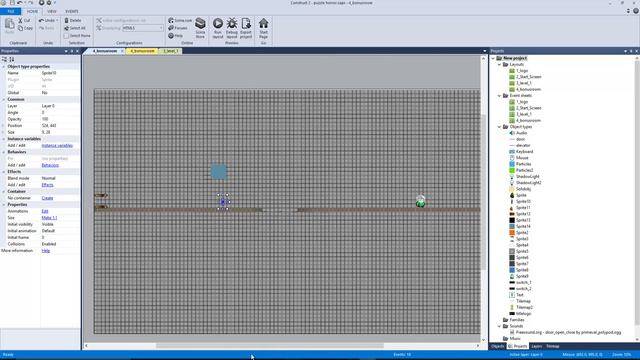Viewport: 640px width, 360px height.
Task: Click the Export project icon
Action: (x=246, y=24)
